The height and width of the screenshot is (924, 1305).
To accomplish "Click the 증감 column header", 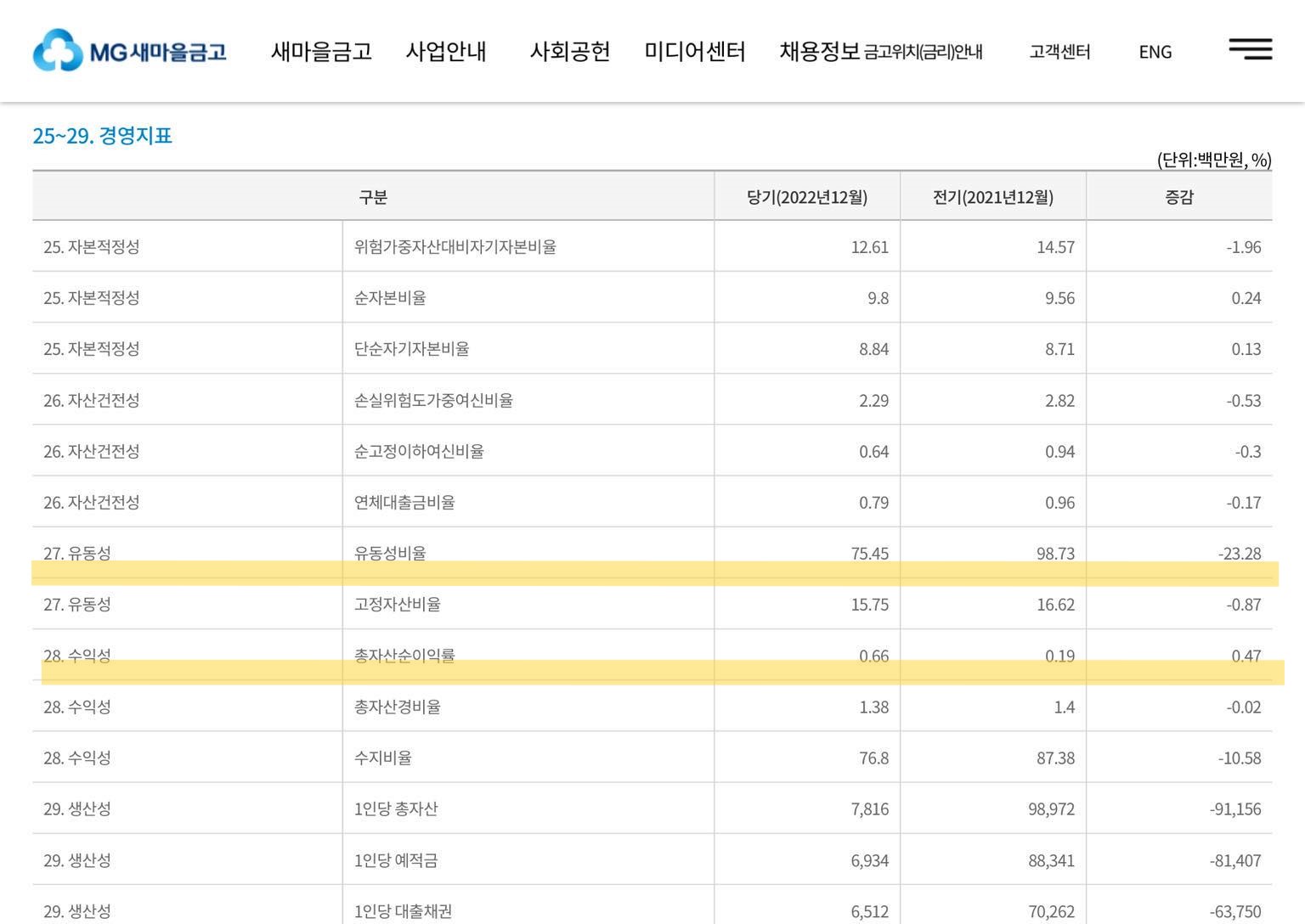I will [1179, 197].
